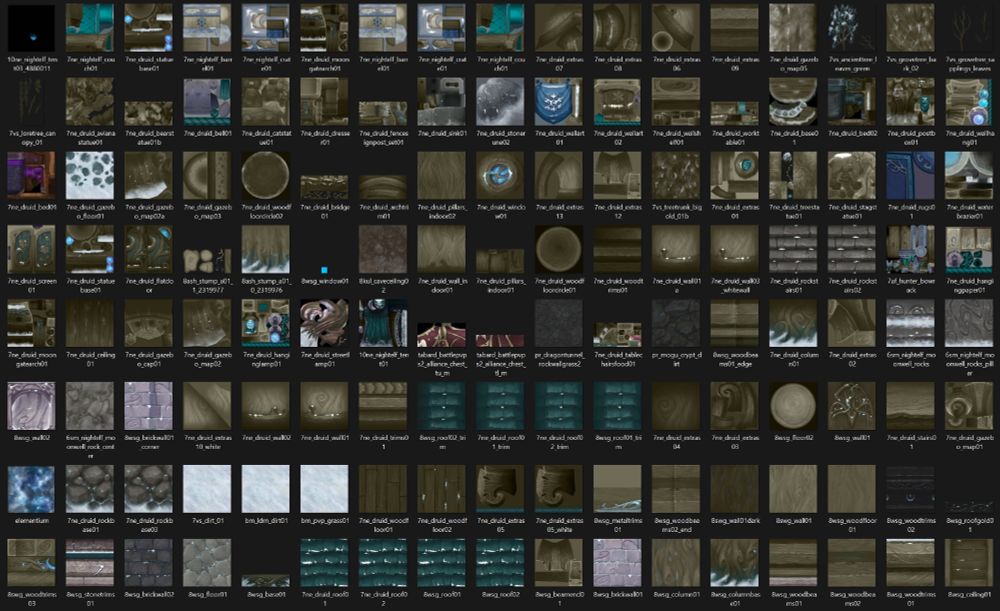1000x611 pixels.
Task: Select the 8wsg_wall01dark texture
Action: tap(735, 489)
